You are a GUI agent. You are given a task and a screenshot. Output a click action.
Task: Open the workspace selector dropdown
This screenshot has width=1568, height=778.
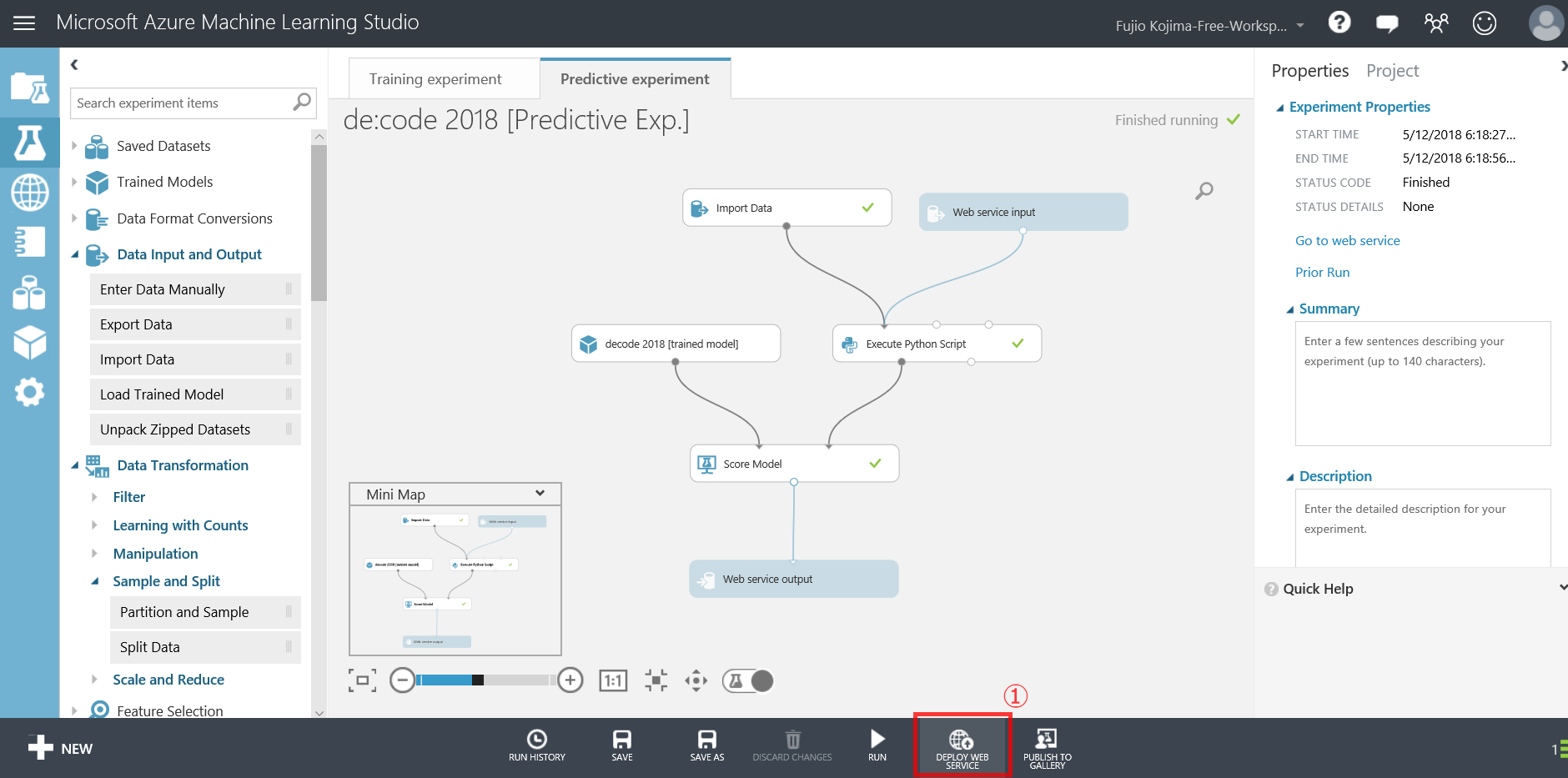[1300, 26]
